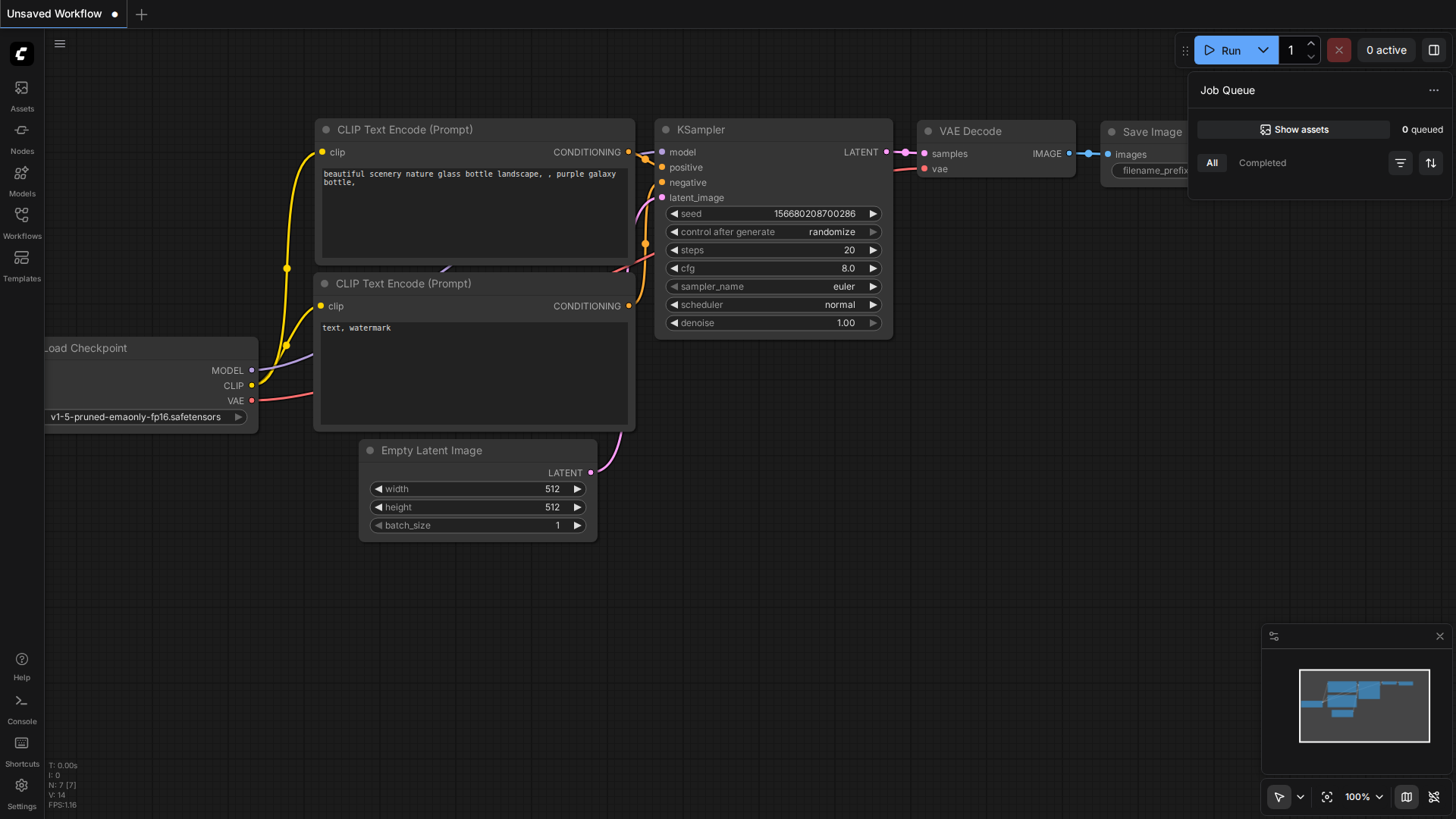Viewport: 1456px width, 819px height.
Task: Expand the Run button dropdown arrow
Action: pyautogui.click(x=1263, y=50)
